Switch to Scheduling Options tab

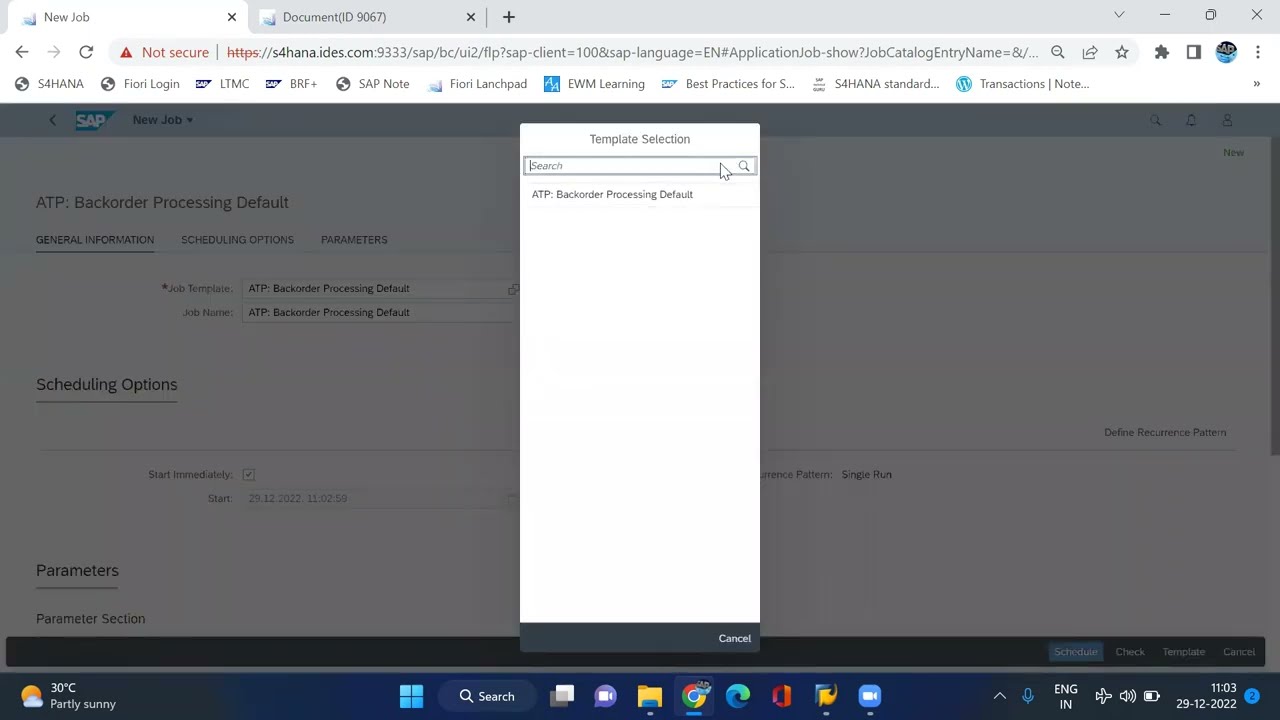click(x=237, y=240)
